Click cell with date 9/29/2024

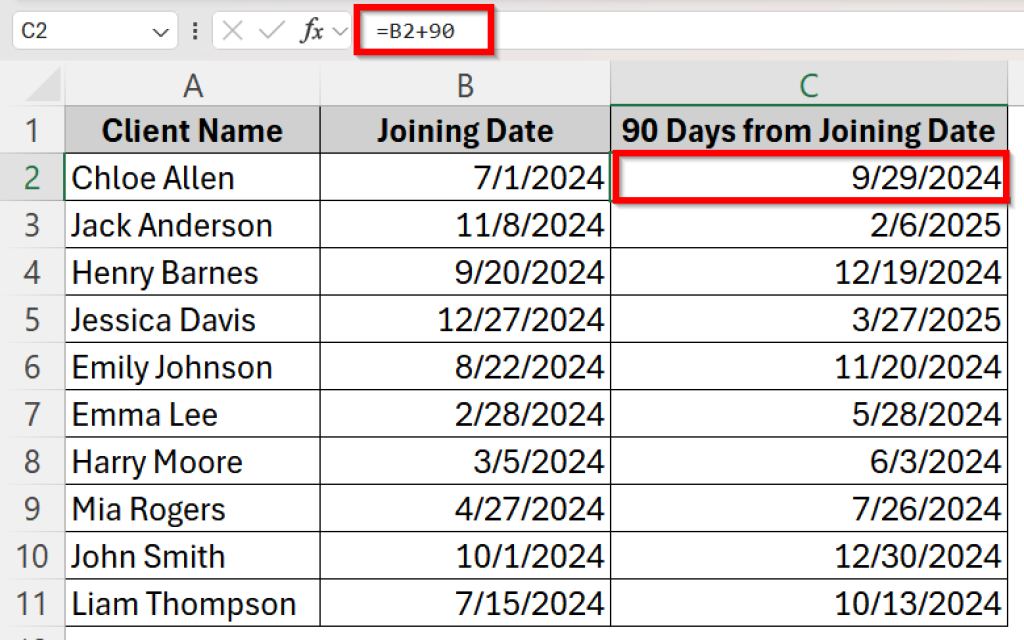[809, 178]
